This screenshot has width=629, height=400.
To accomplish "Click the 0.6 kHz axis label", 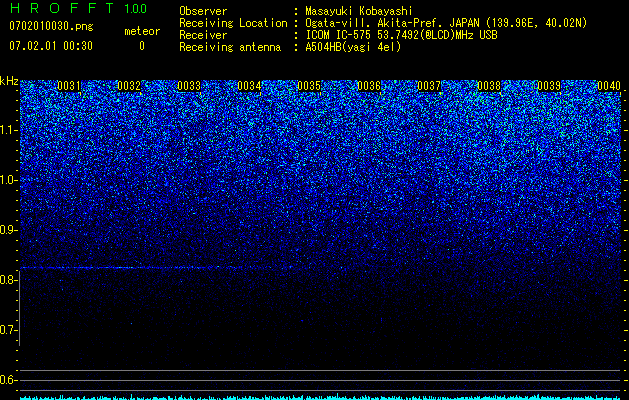I will 9,380.
